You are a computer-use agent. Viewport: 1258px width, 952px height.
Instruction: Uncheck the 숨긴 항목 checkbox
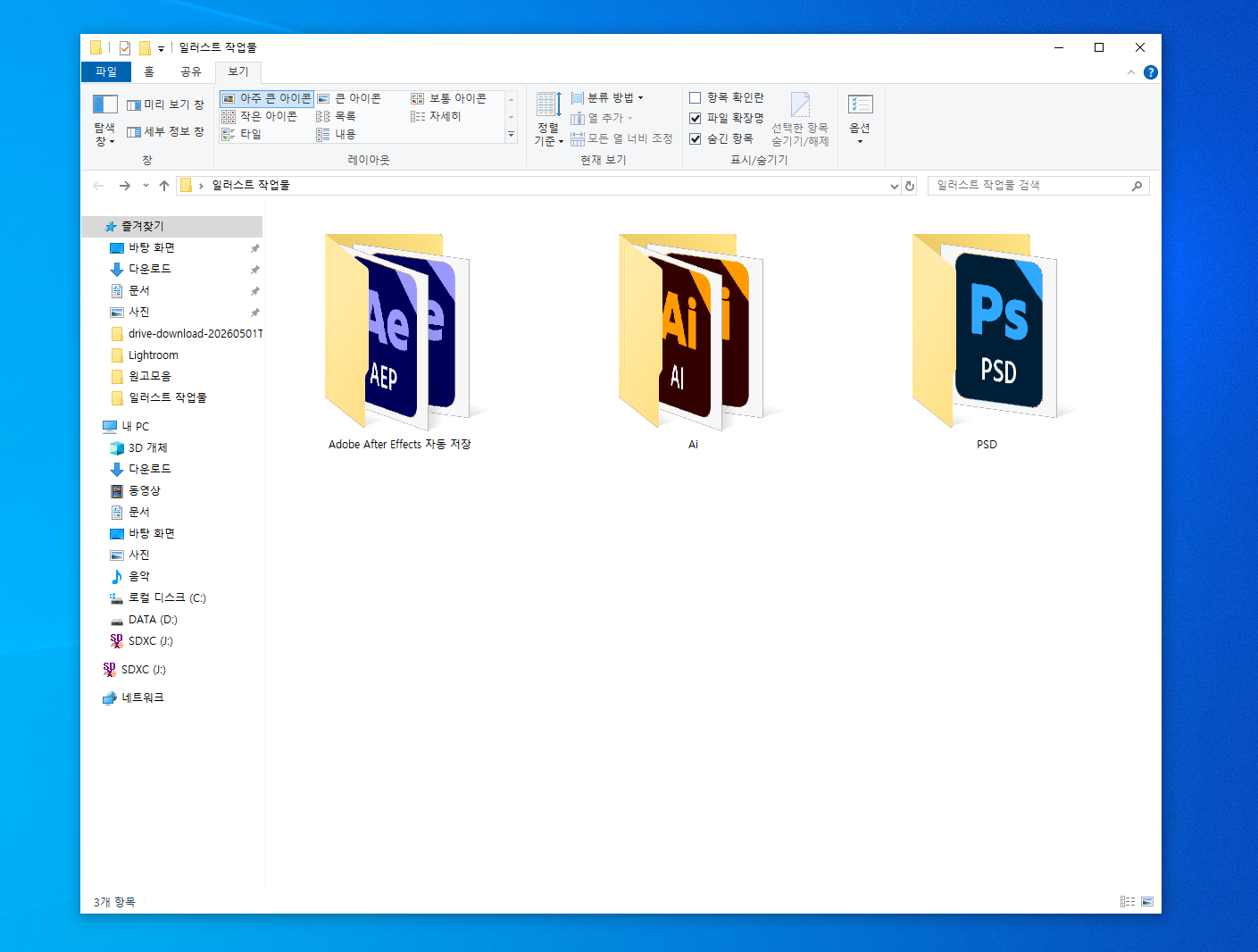coord(695,138)
